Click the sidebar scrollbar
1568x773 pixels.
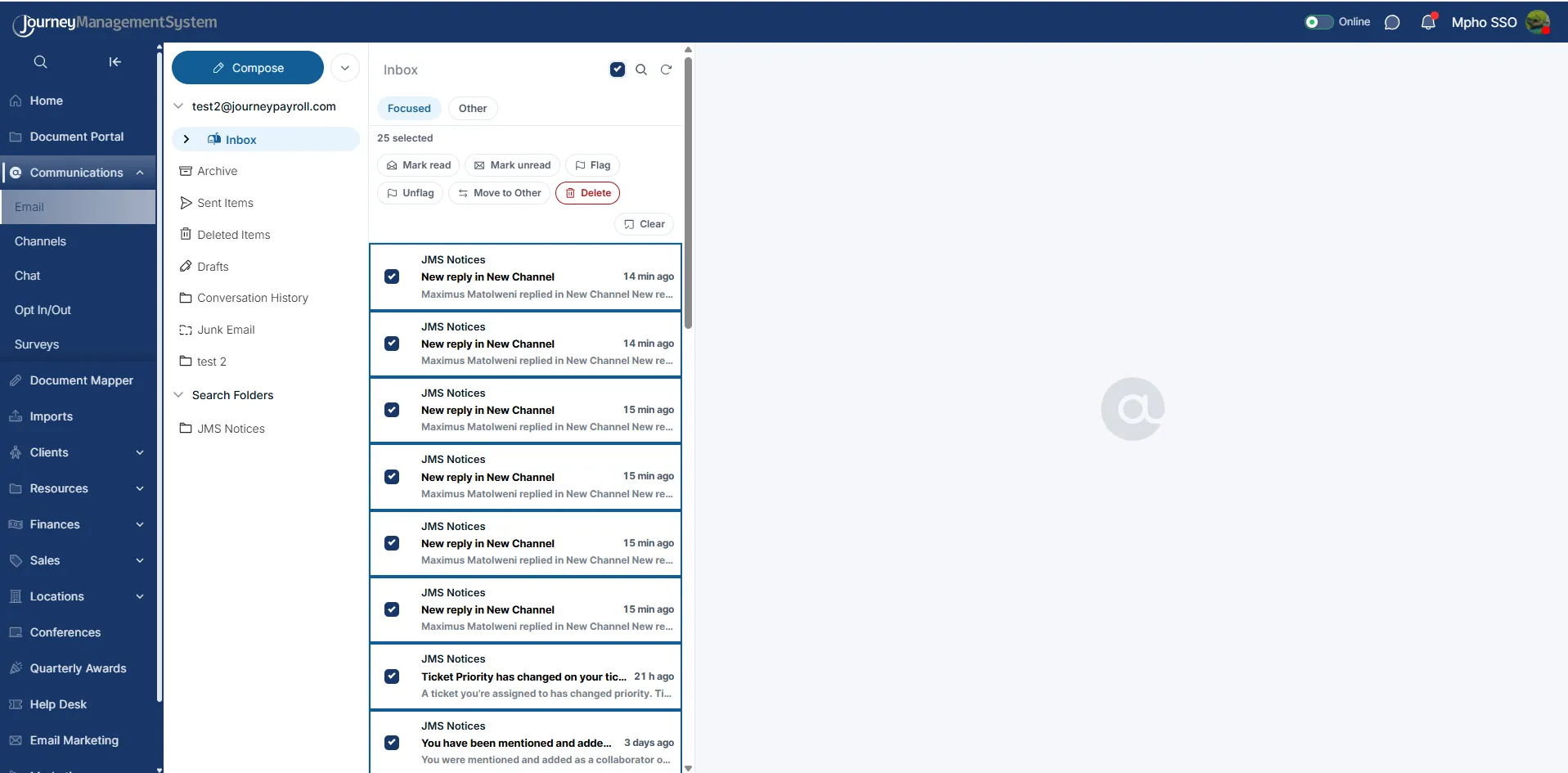click(x=159, y=376)
